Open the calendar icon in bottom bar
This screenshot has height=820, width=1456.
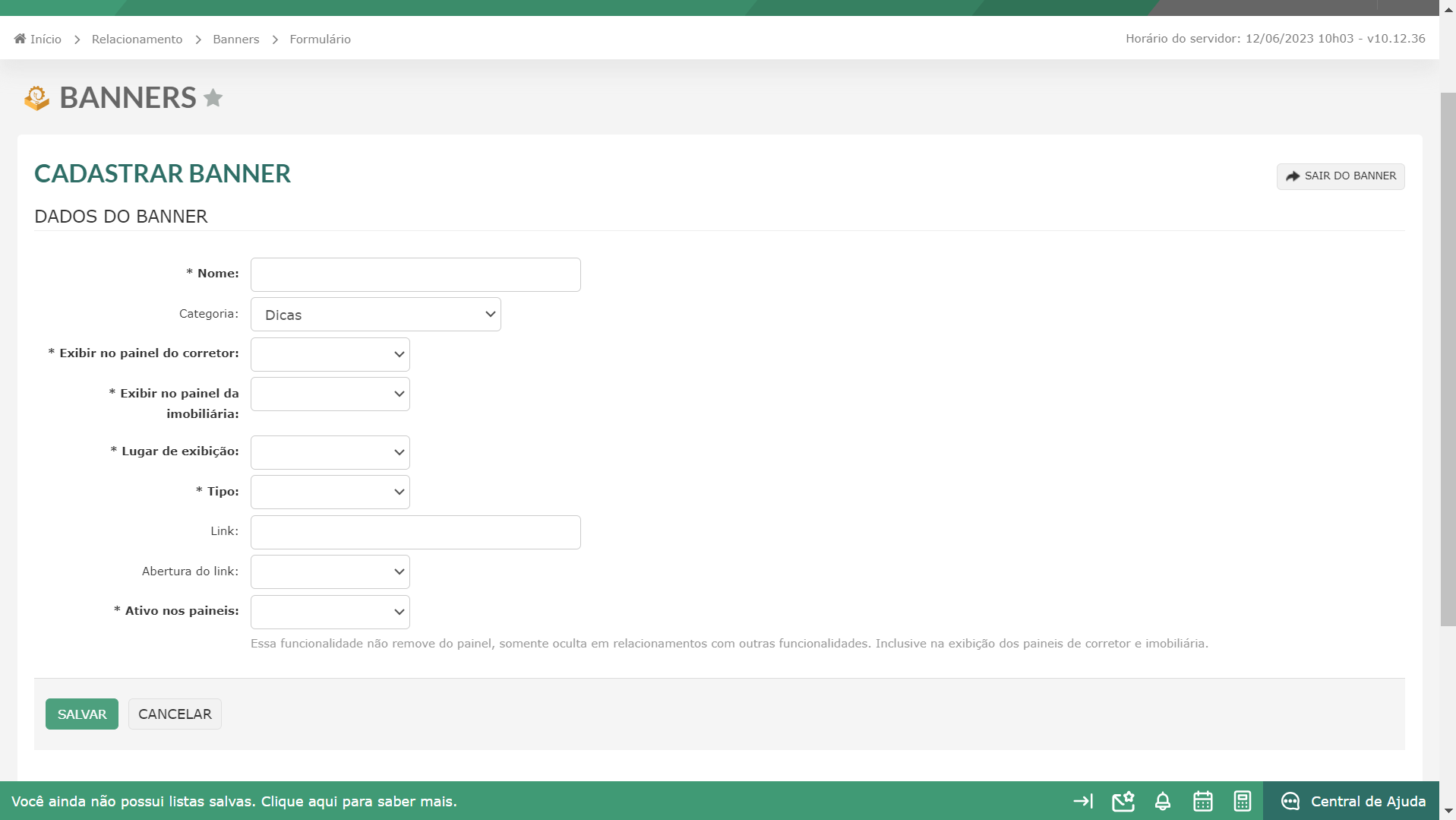[x=1203, y=801]
